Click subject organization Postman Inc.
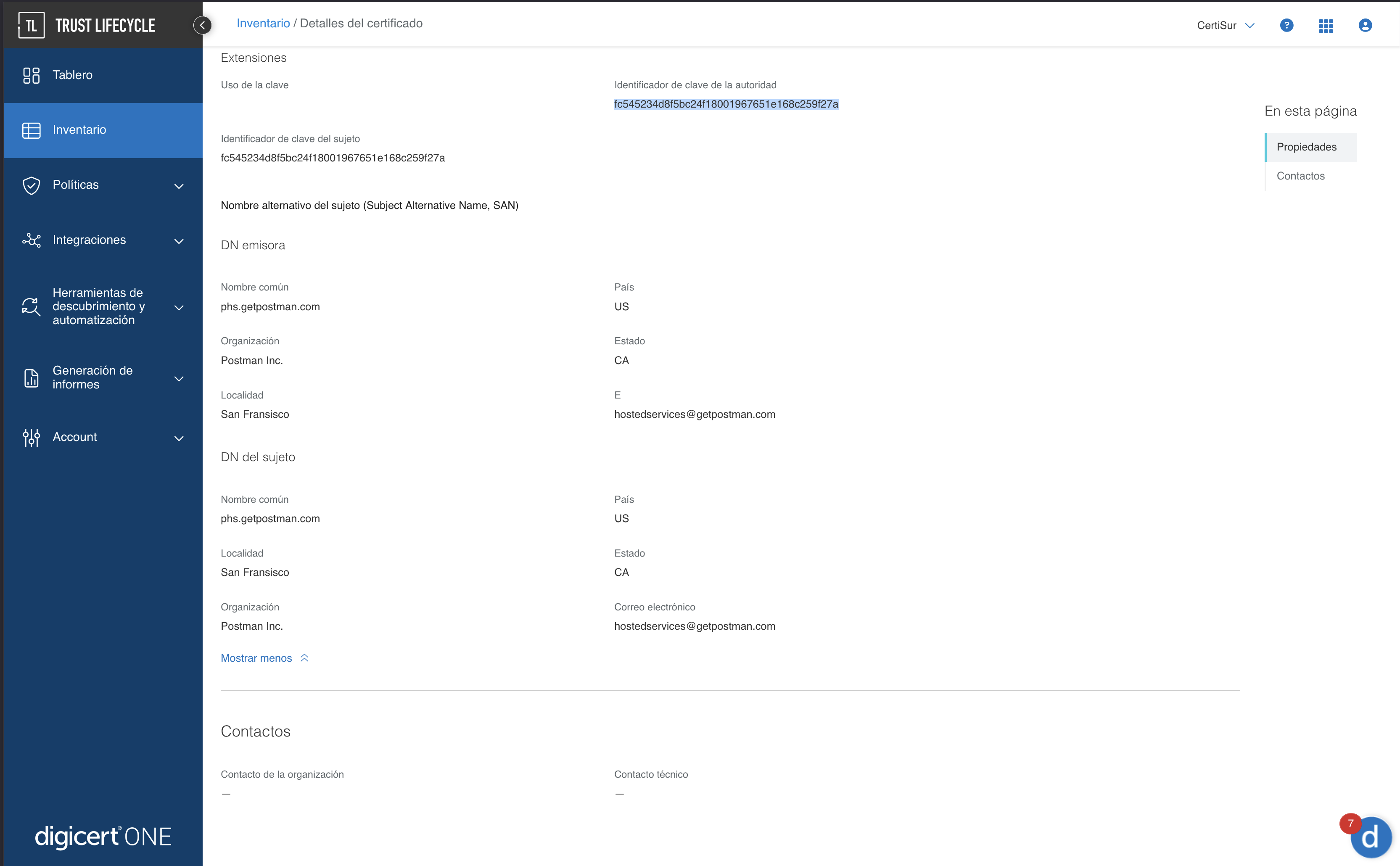Viewport: 1400px width, 866px height. pos(251,626)
